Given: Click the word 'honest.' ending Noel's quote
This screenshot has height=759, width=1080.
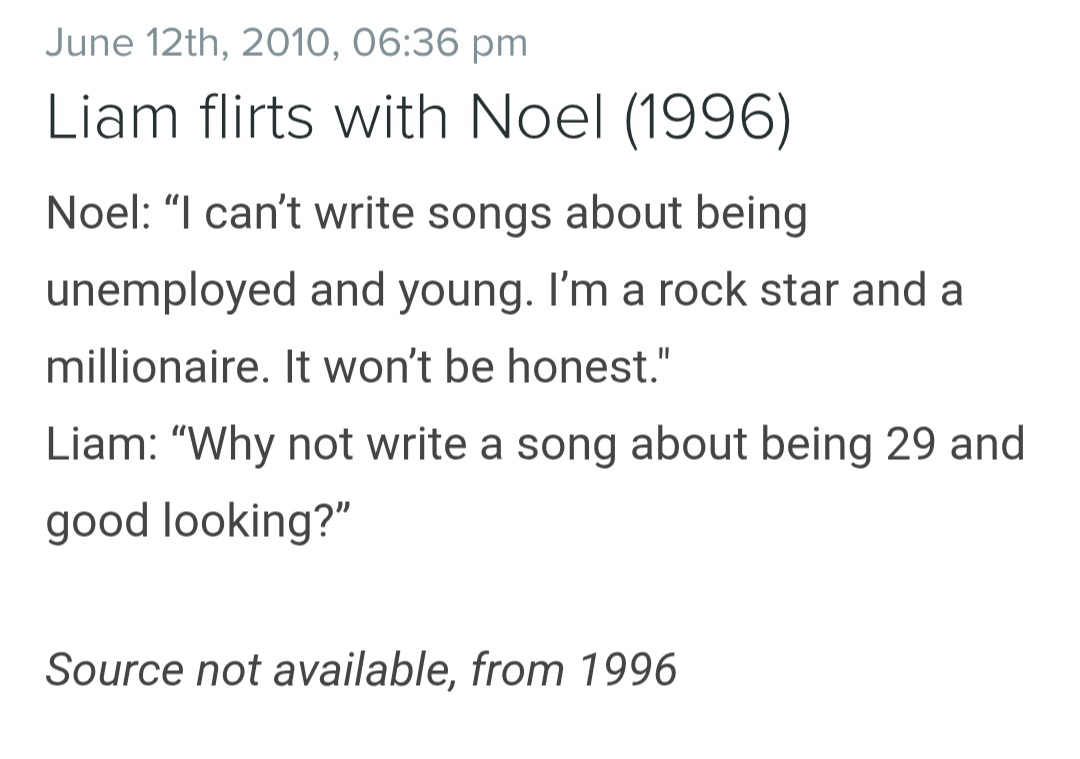Looking at the screenshot, I should coord(589,366).
